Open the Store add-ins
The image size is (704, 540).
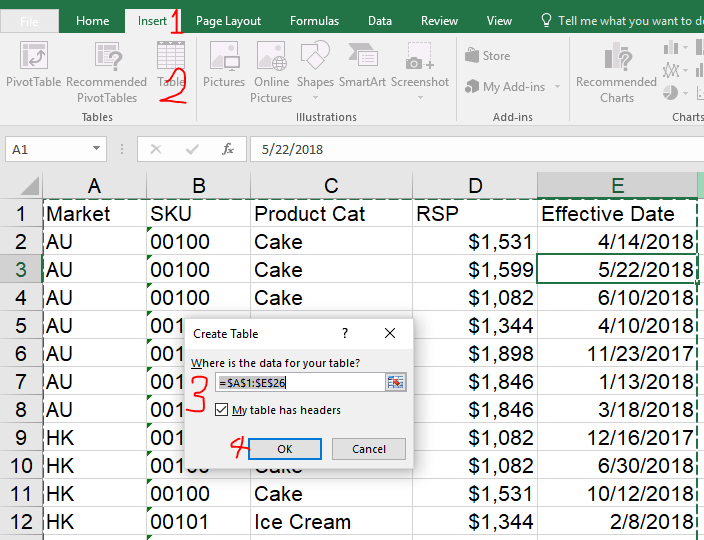point(488,56)
